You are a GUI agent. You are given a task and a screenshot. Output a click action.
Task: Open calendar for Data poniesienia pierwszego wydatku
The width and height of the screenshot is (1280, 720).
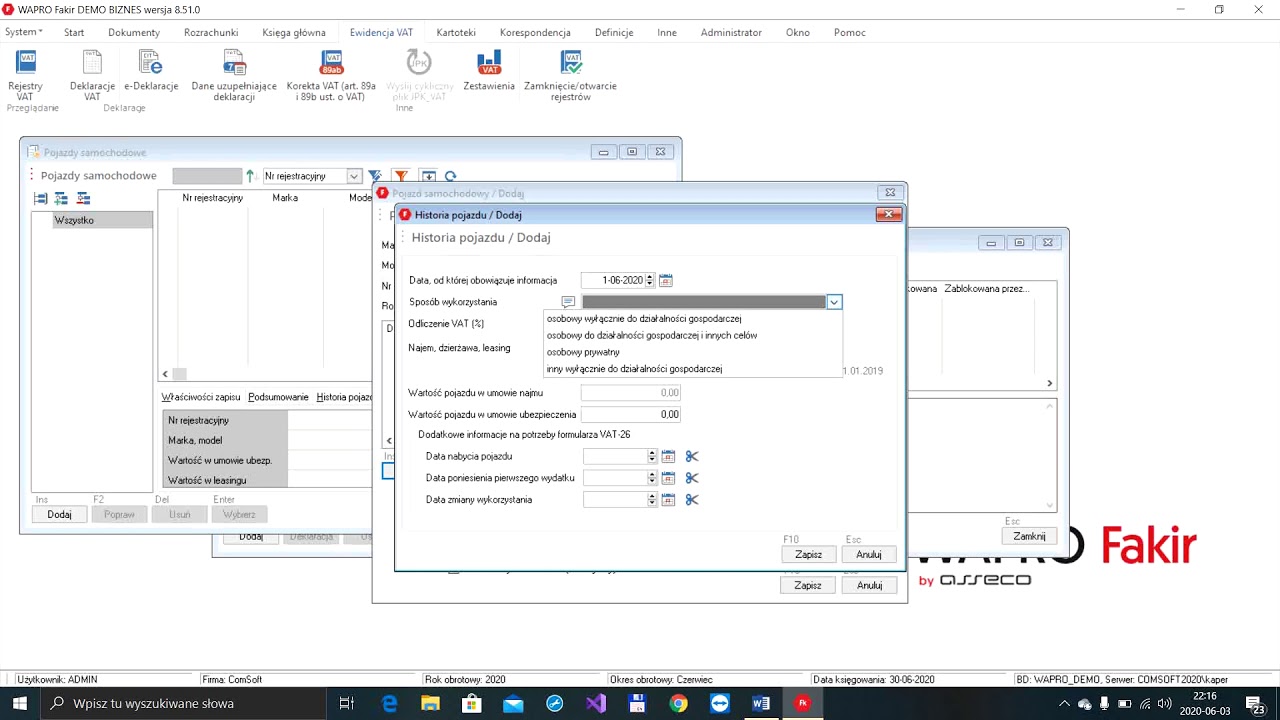click(x=668, y=478)
